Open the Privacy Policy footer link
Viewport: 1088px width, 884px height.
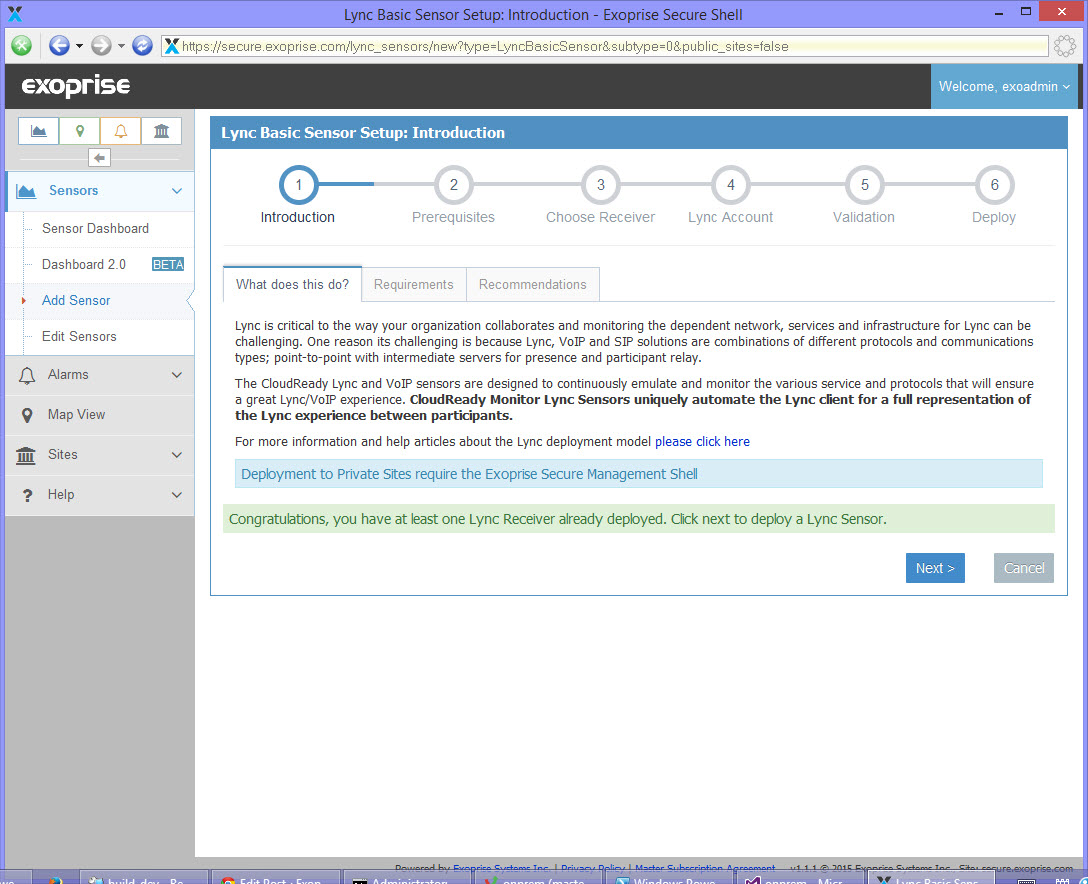click(593, 868)
